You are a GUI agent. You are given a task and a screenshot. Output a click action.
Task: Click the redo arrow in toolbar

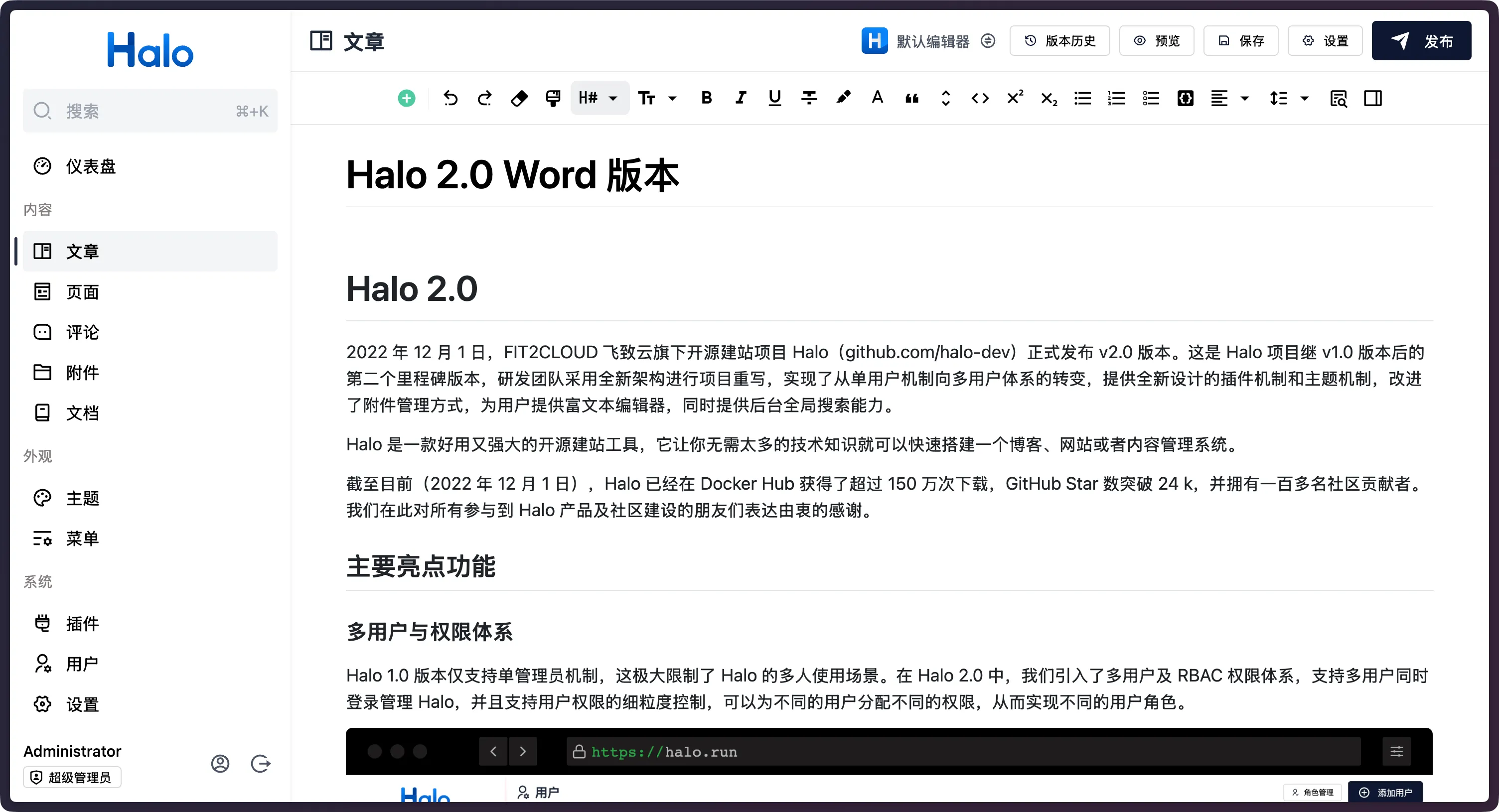(x=484, y=98)
